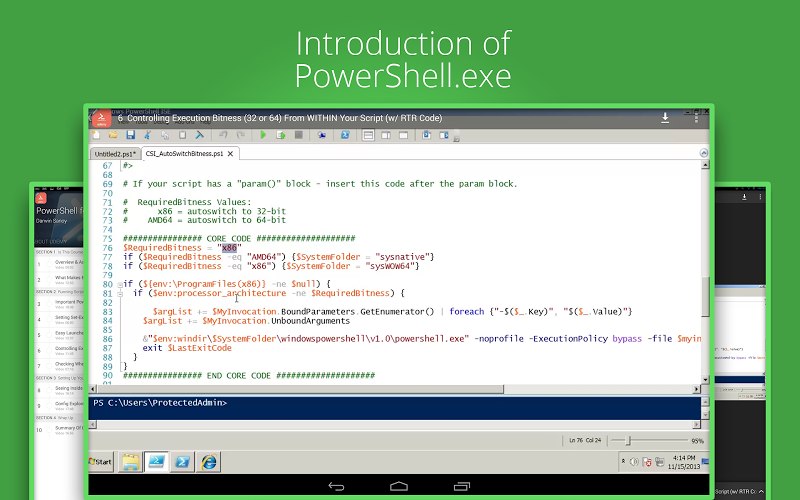Show script pane on right layout toggle
The height and width of the screenshot is (500, 800).
[x=386, y=135]
